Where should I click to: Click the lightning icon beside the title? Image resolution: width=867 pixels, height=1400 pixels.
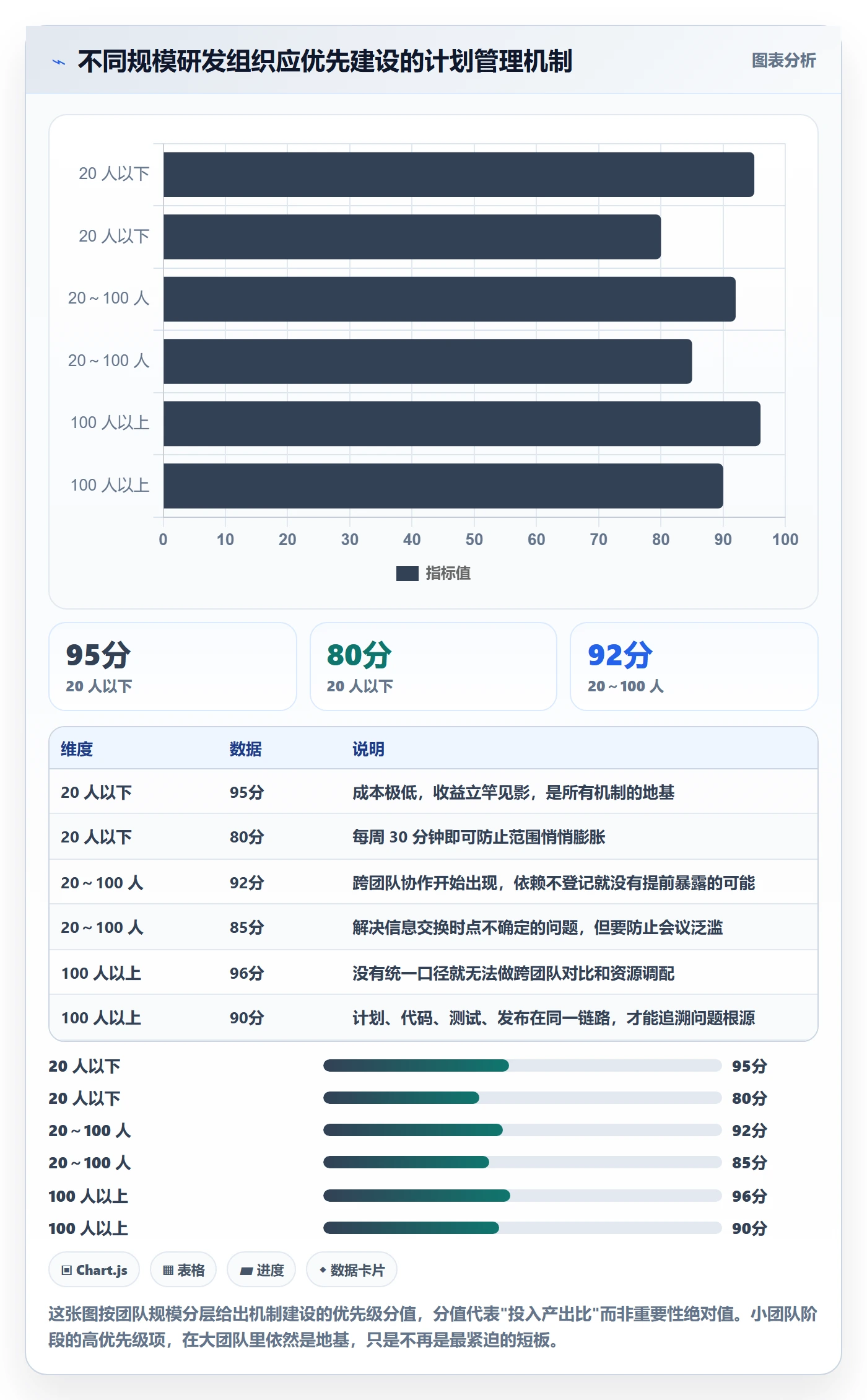pos(59,62)
